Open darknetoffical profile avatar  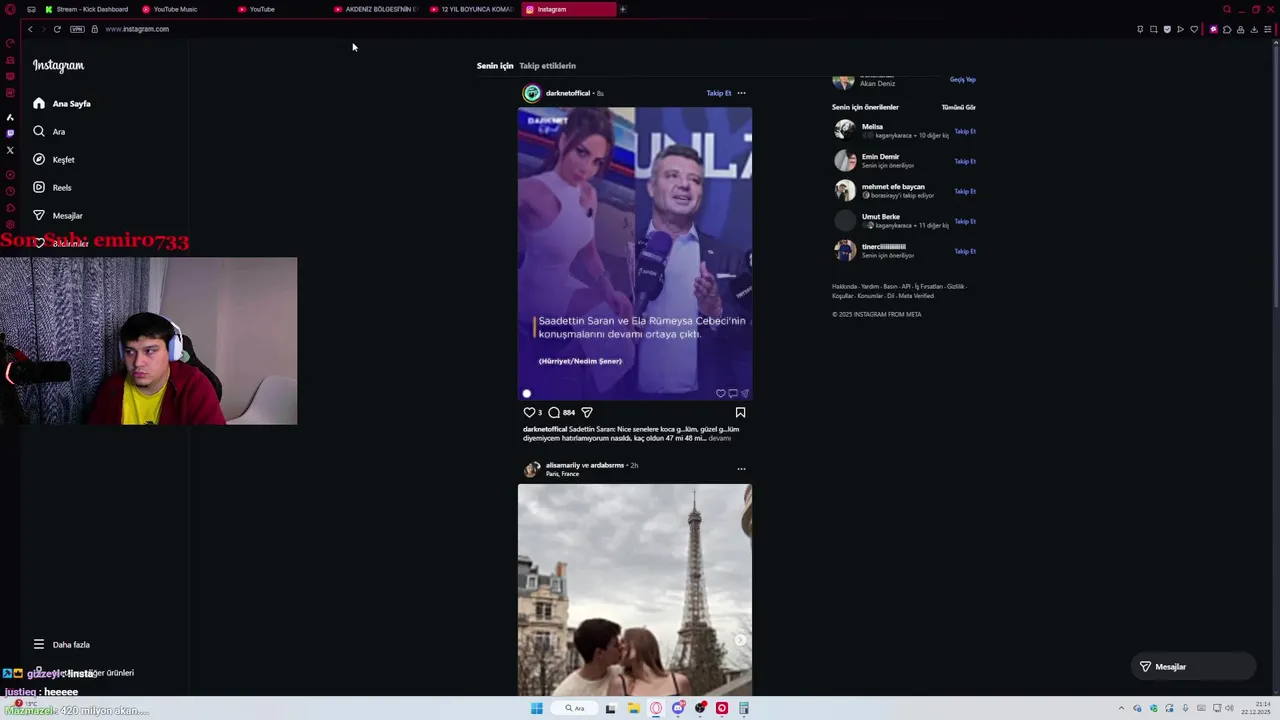(532, 93)
